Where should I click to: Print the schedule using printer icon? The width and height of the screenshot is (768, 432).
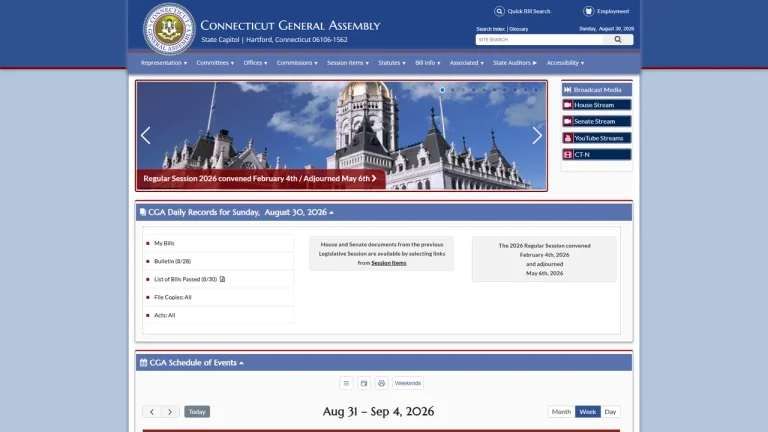coord(382,383)
